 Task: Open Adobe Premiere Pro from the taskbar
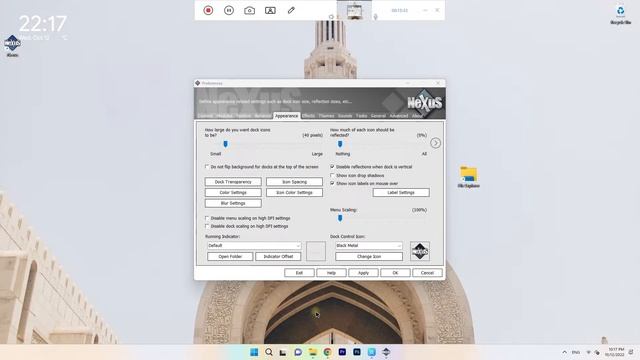pos(342,352)
